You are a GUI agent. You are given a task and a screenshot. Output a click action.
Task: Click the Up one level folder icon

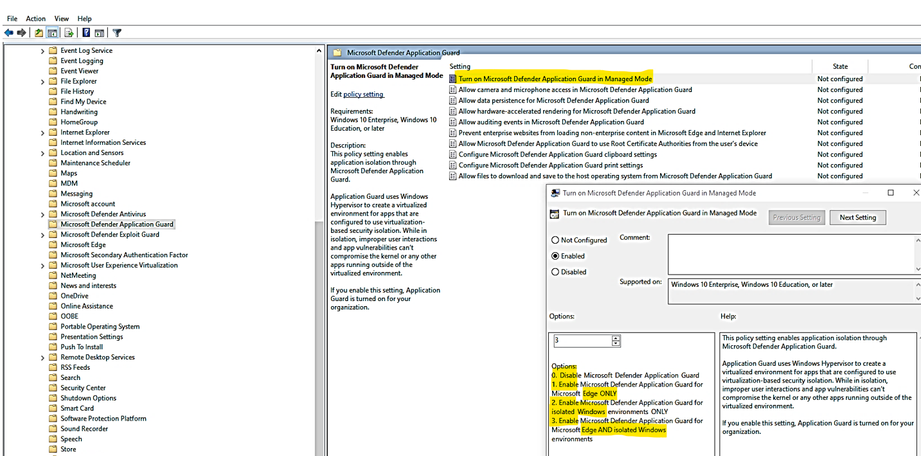pos(39,33)
